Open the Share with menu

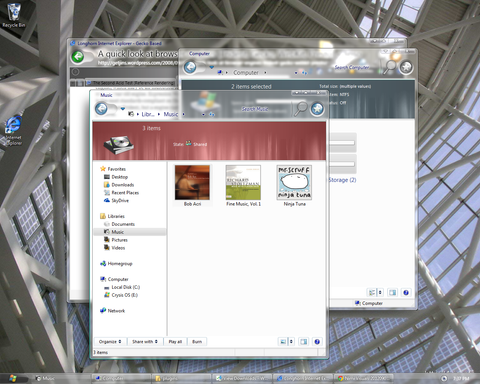pos(145,342)
